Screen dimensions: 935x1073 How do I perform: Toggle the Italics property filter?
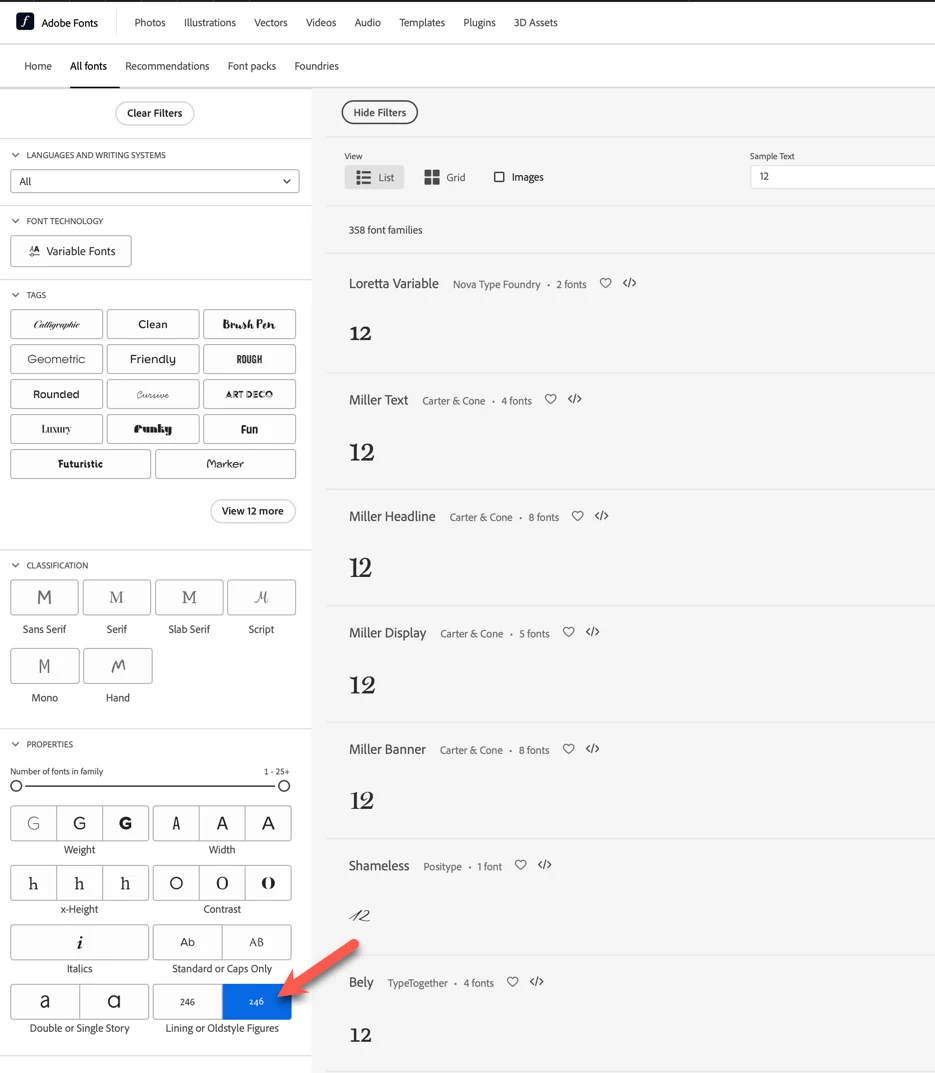tap(79, 942)
